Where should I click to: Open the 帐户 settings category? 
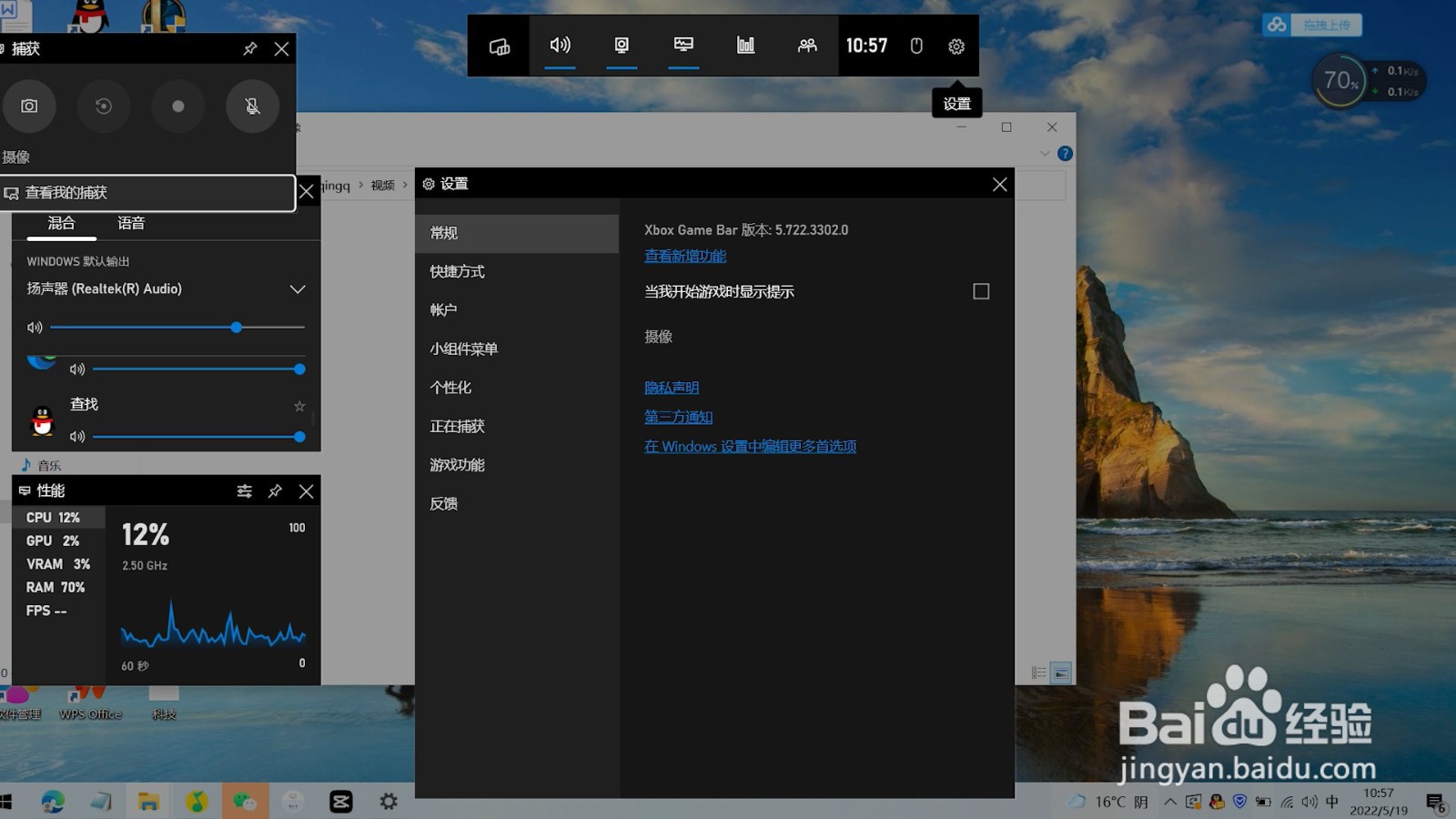pos(517,310)
